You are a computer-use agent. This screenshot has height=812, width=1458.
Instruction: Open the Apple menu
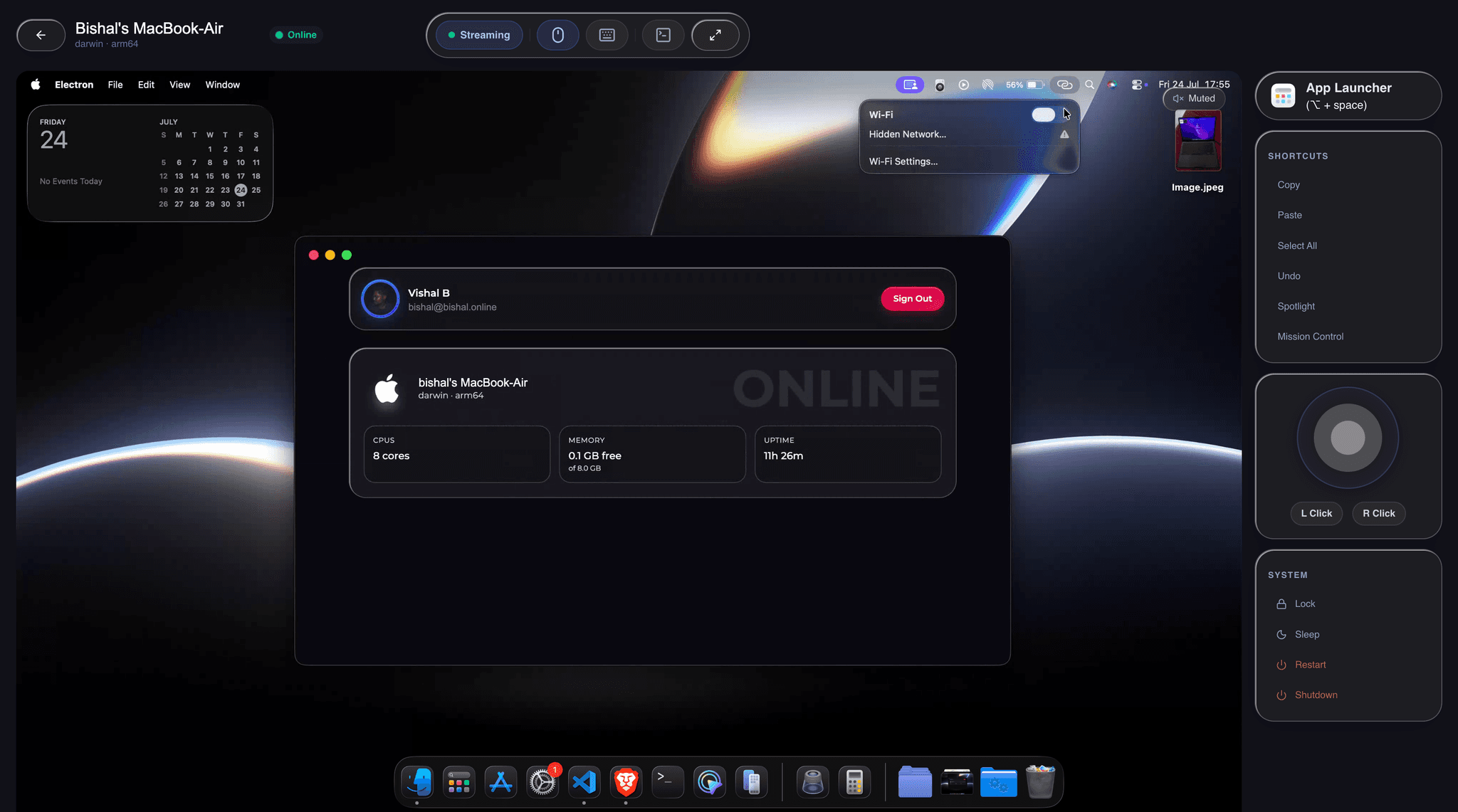tap(36, 85)
